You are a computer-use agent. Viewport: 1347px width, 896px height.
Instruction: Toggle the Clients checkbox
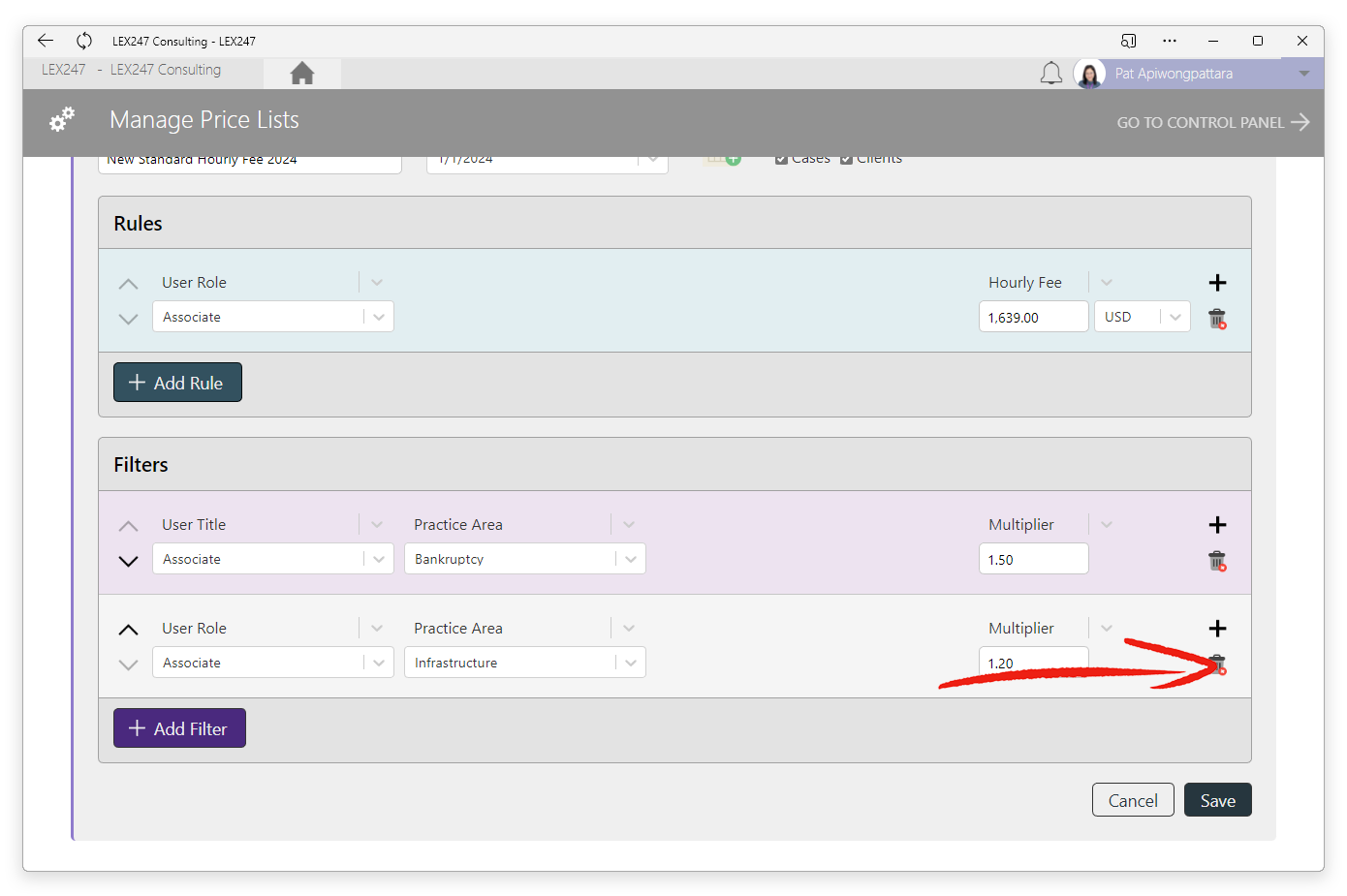(x=846, y=160)
